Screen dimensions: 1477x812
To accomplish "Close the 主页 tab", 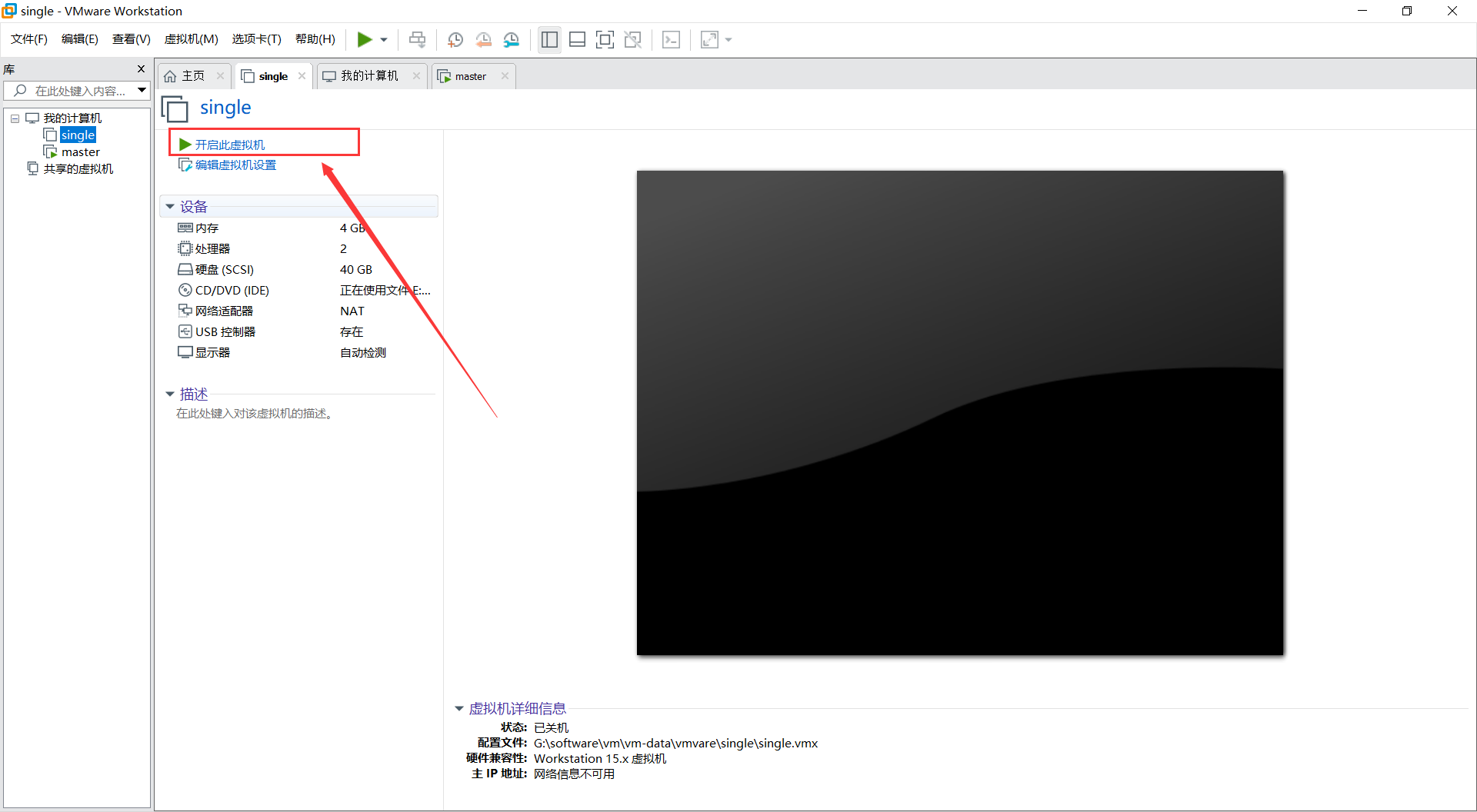I will pyautogui.click(x=220, y=75).
